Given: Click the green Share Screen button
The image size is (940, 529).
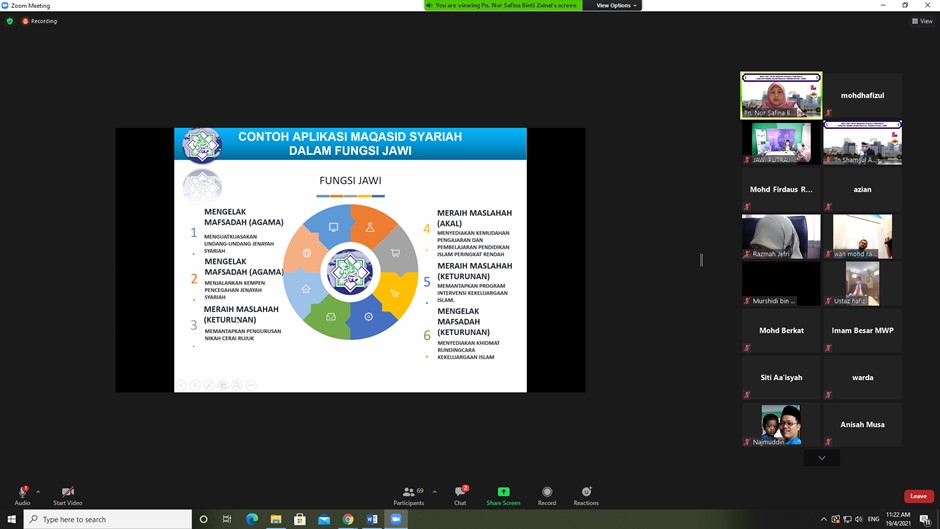Looking at the screenshot, I should tap(504, 495).
